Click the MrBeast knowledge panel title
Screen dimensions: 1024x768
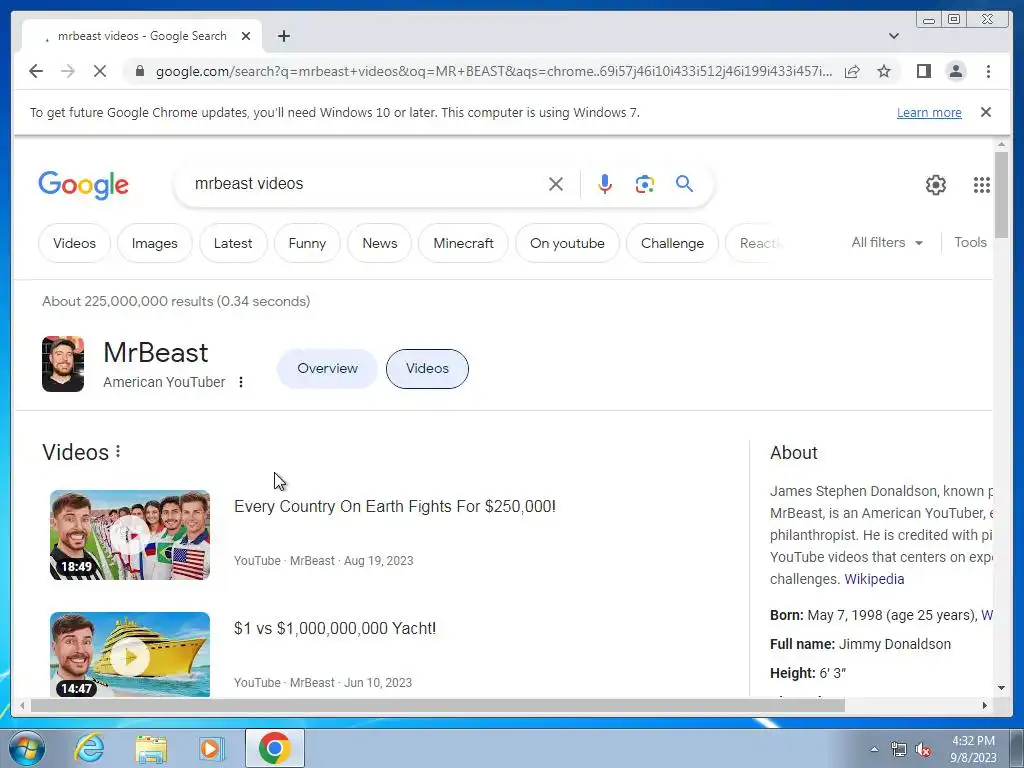point(155,353)
